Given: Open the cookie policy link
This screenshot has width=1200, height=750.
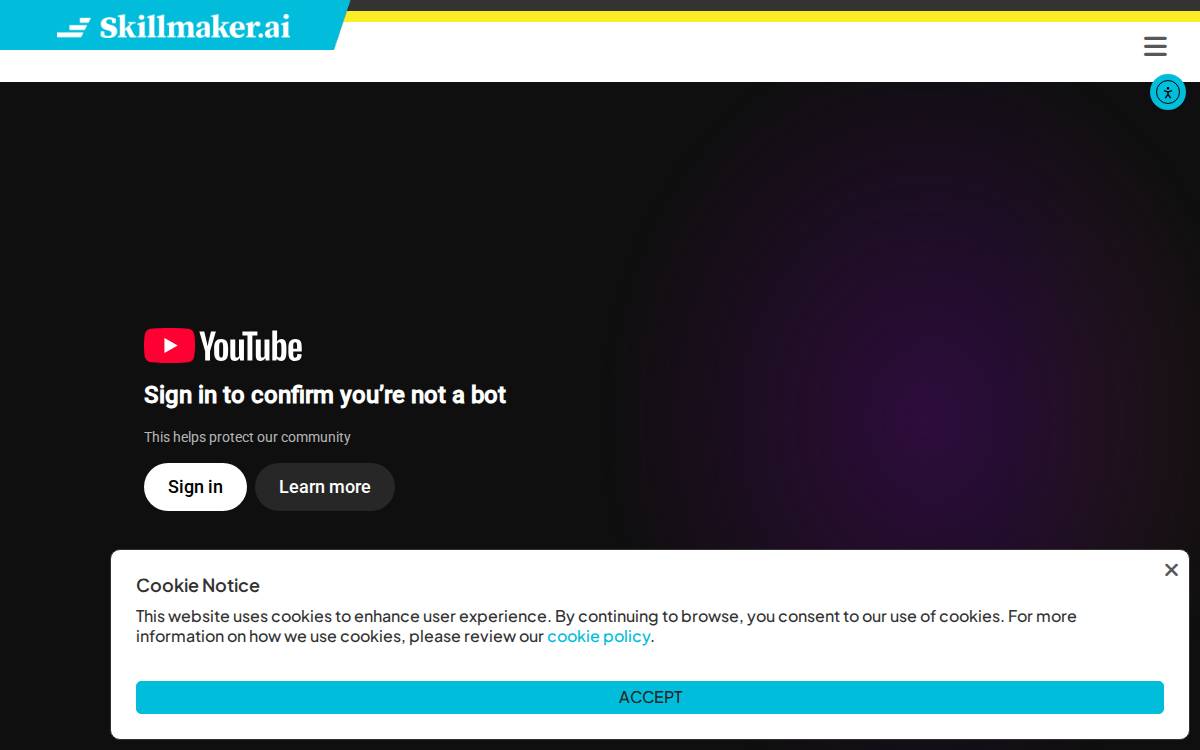Looking at the screenshot, I should 599,636.
